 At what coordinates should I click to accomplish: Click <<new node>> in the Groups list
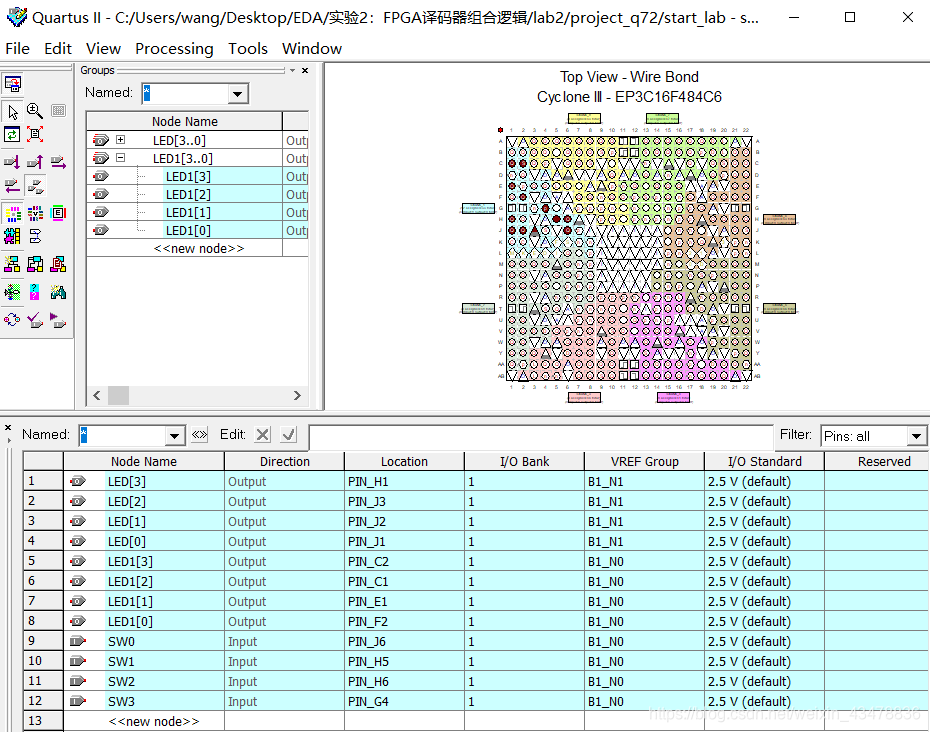[199, 249]
